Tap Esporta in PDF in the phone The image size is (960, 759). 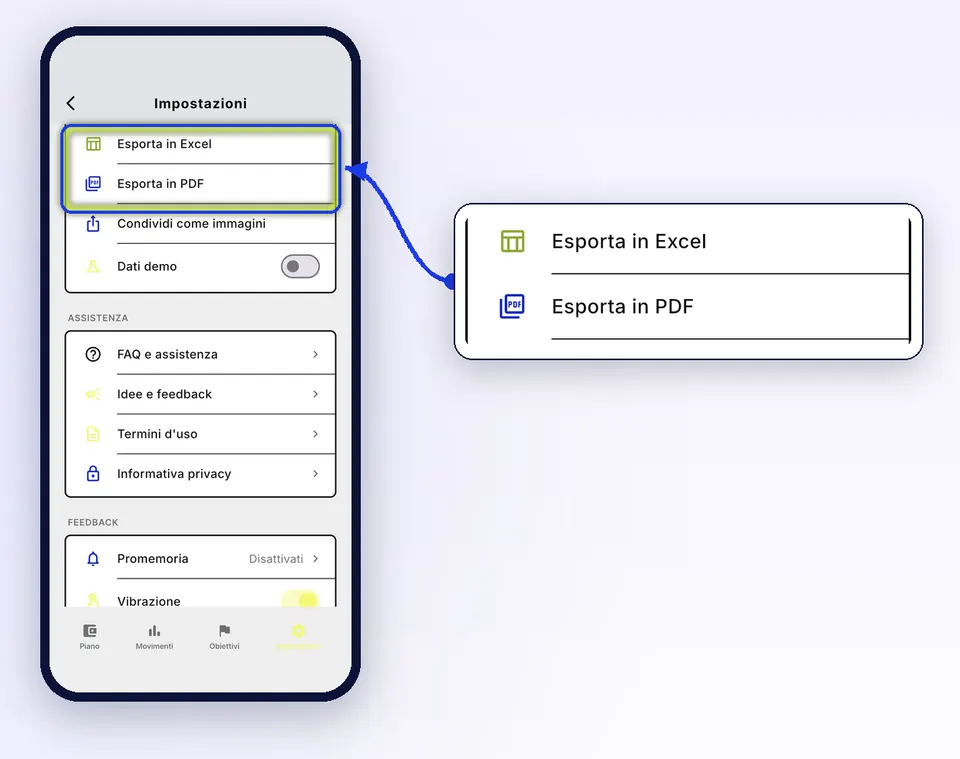[160, 184]
